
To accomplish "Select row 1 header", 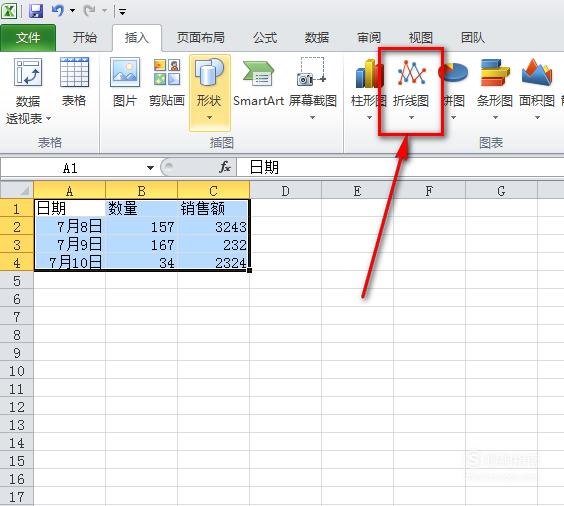I will click(x=17, y=208).
